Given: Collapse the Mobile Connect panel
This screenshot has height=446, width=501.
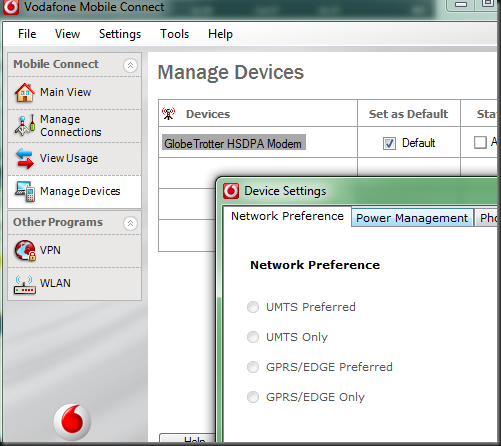Looking at the screenshot, I should [130, 65].
